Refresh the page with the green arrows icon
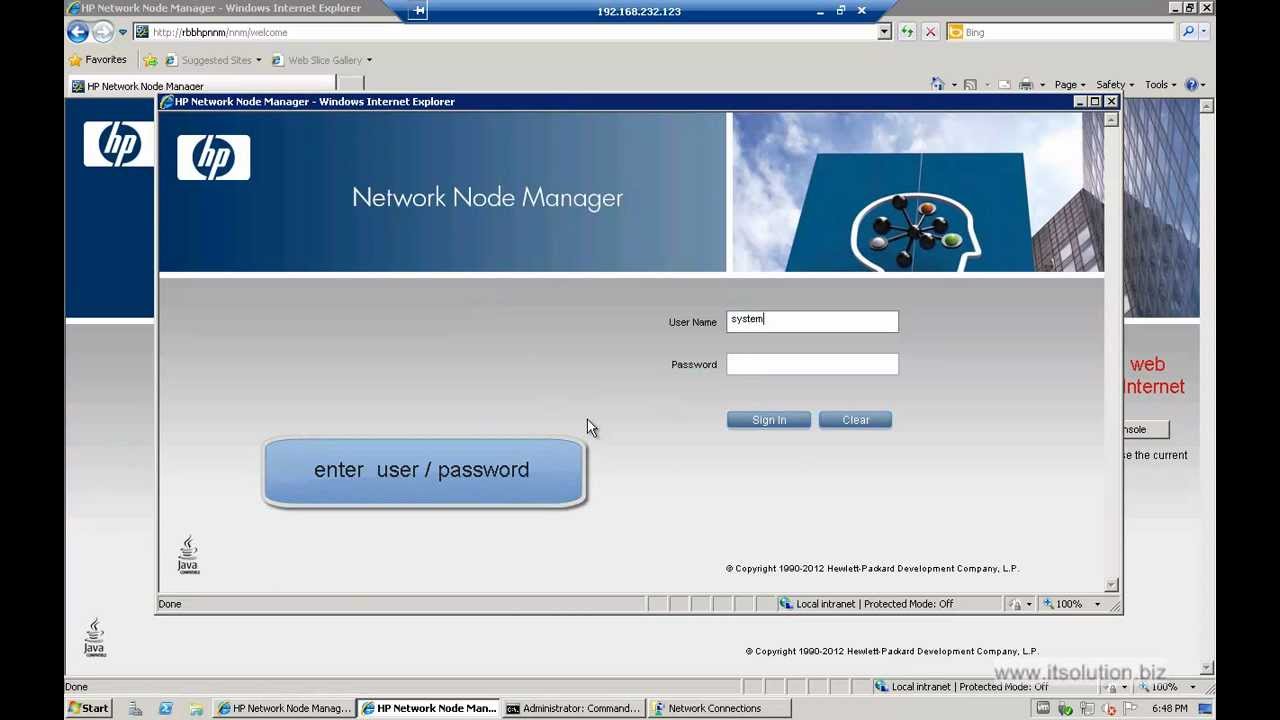 tap(906, 32)
